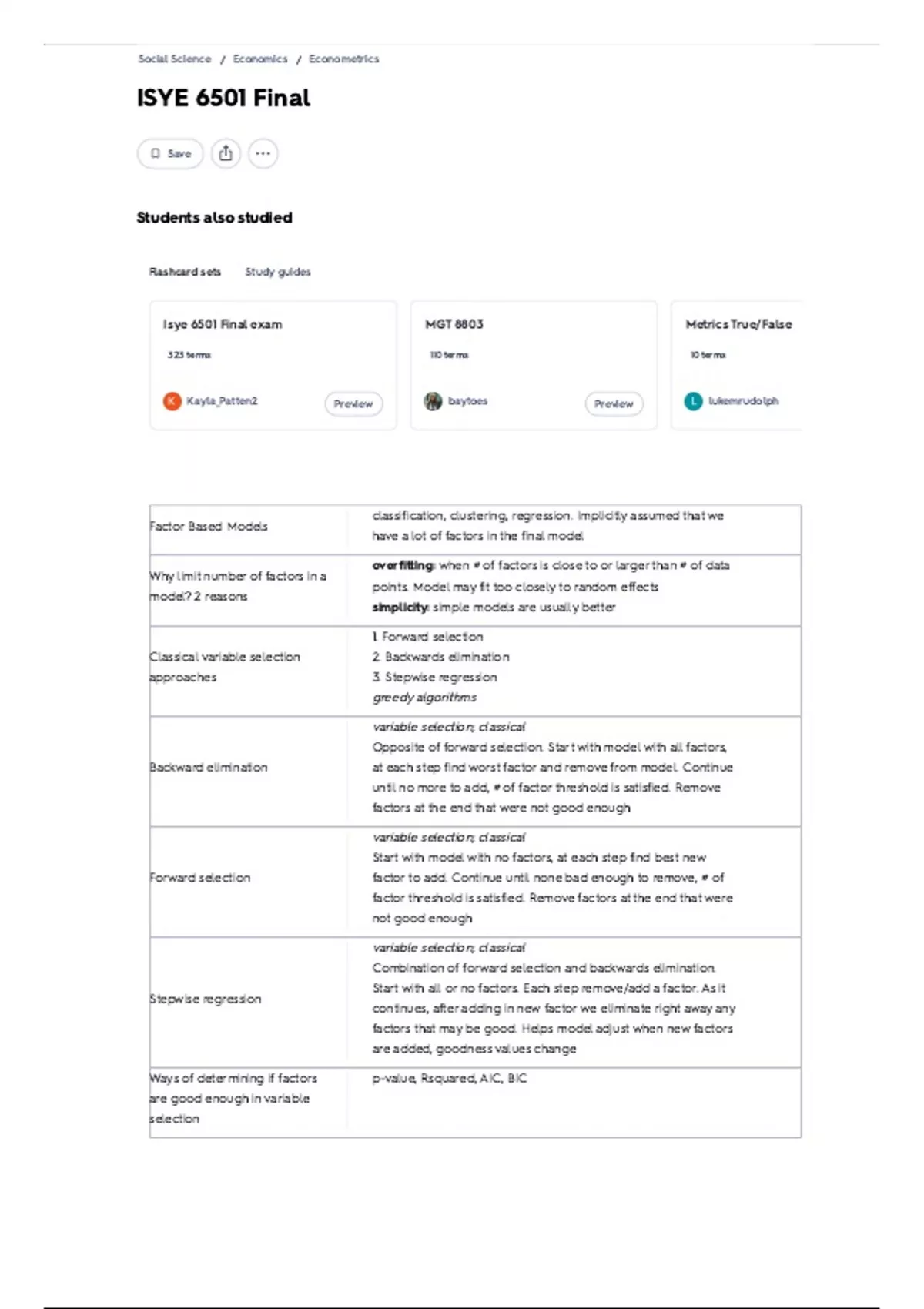The height and width of the screenshot is (1309, 924).
Task: Click the Save button with bookmark icon
Action: coord(170,153)
